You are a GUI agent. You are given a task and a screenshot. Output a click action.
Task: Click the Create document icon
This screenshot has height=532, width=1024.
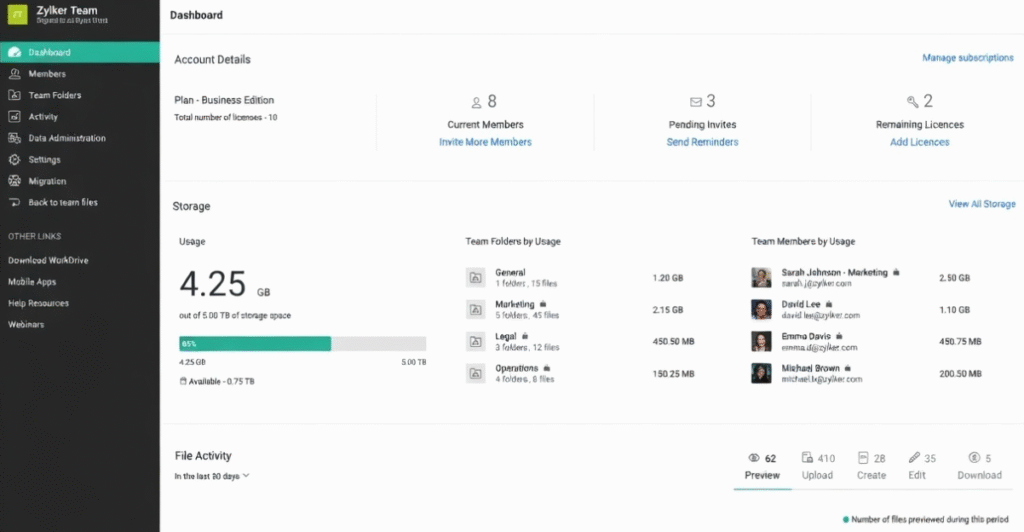[863, 458]
